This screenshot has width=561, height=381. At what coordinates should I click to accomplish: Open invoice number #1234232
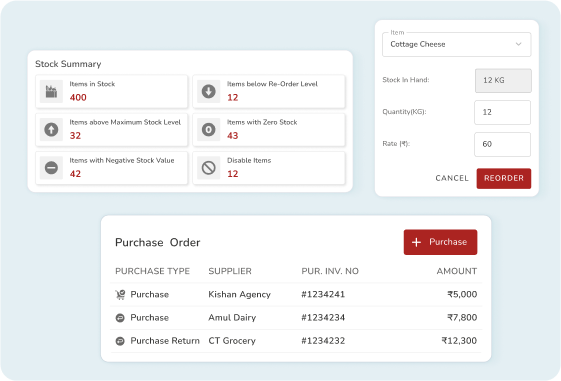click(323, 341)
